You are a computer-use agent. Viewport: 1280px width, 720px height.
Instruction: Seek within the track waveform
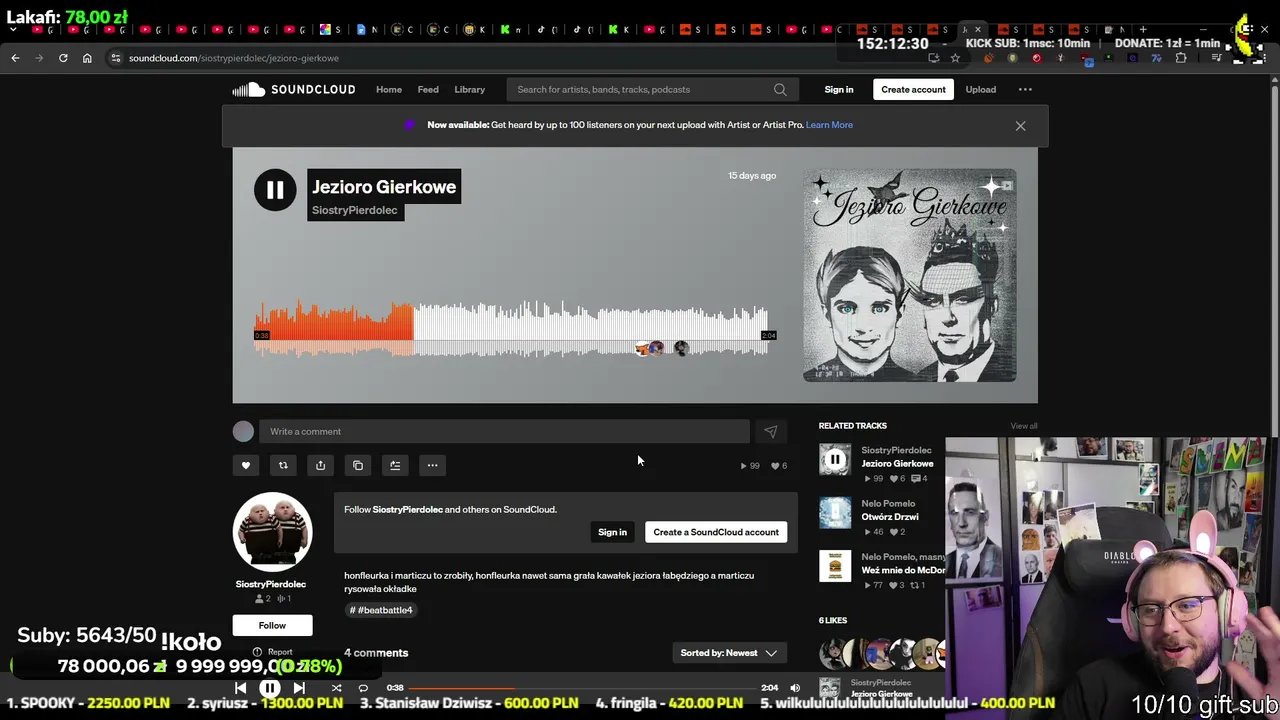(512, 330)
